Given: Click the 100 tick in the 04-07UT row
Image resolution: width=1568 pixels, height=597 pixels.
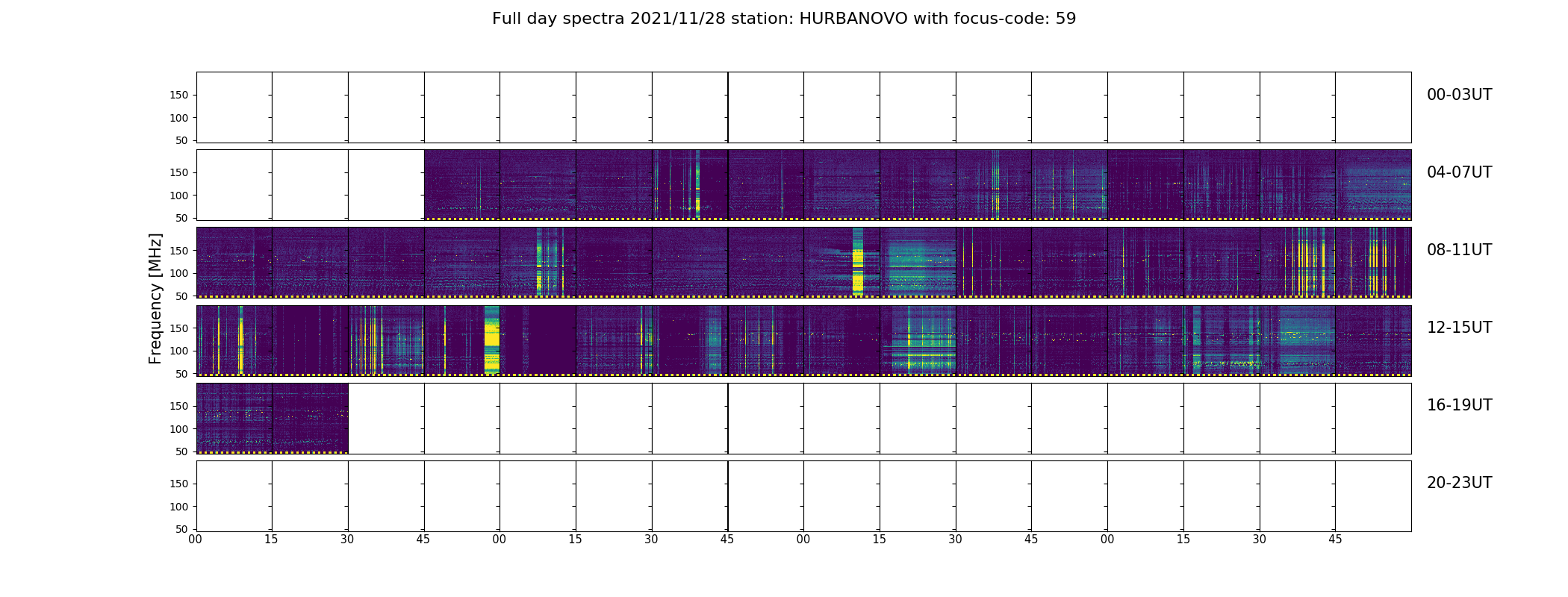Looking at the screenshot, I should click(179, 196).
